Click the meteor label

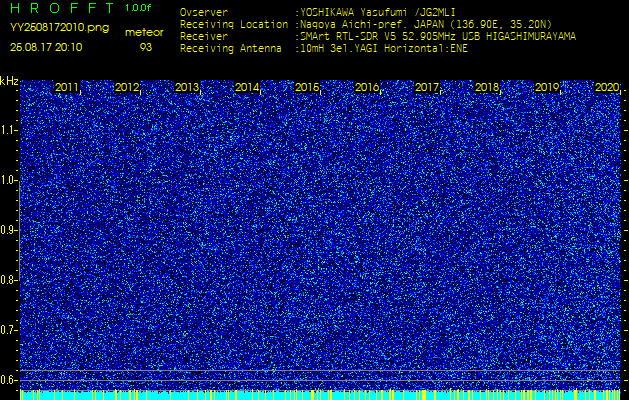click(x=144, y=33)
